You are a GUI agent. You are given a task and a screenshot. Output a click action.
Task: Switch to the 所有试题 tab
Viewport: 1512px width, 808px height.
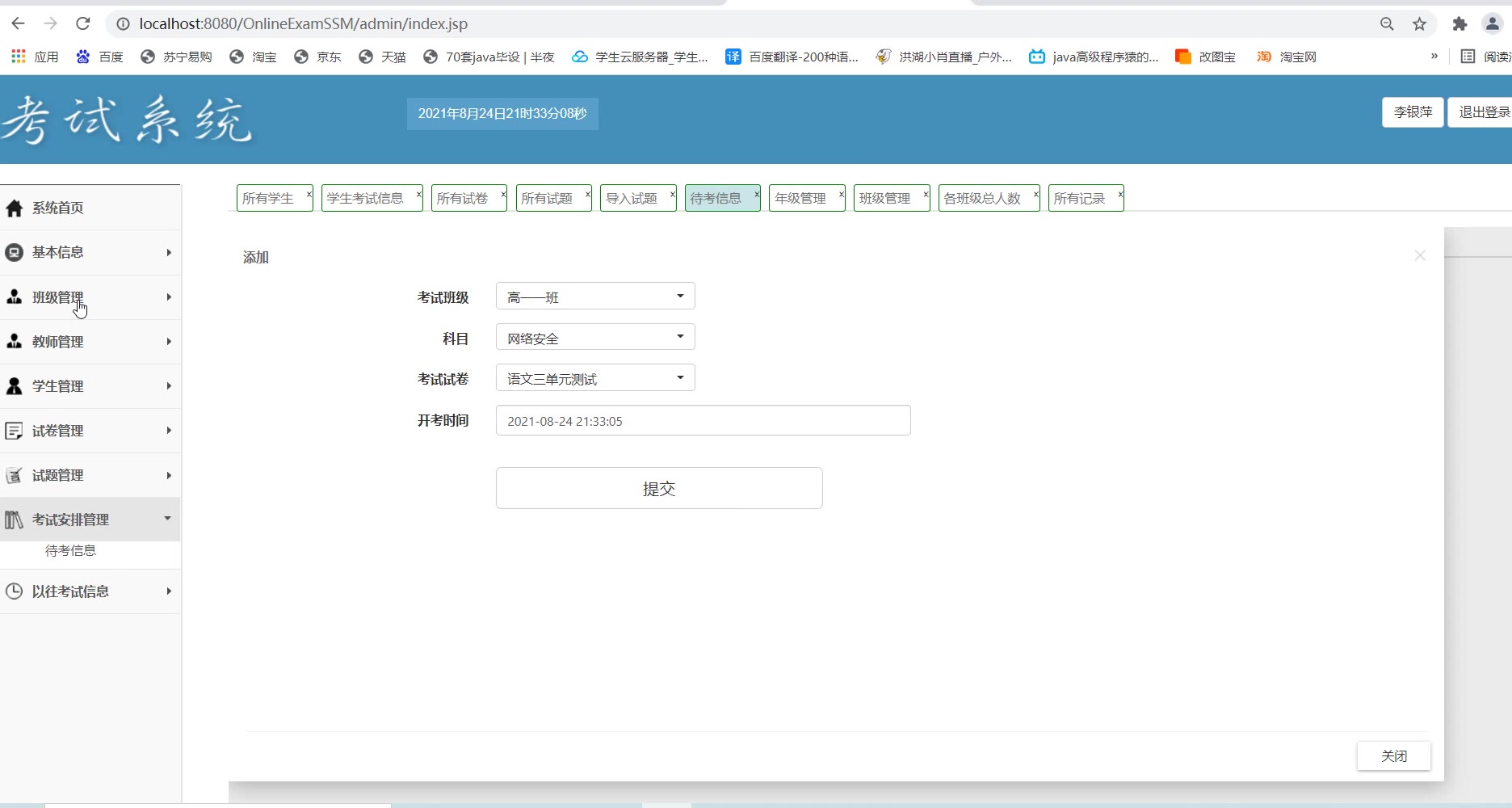[547, 199]
